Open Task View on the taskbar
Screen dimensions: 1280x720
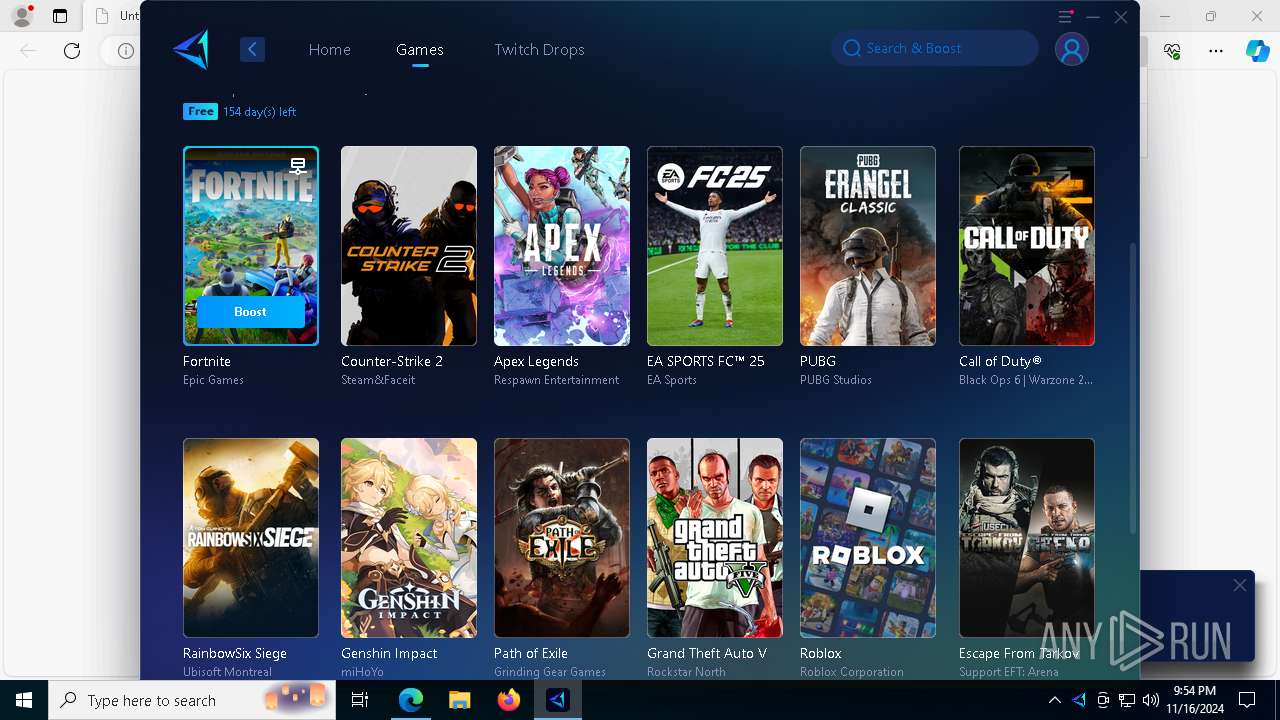pyautogui.click(x=360, y=700)
